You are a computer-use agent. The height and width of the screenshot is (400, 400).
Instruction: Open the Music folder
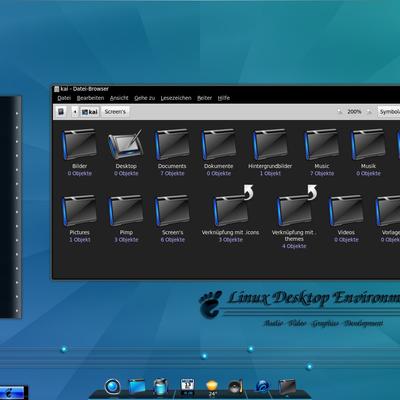[x=322, y=145]
